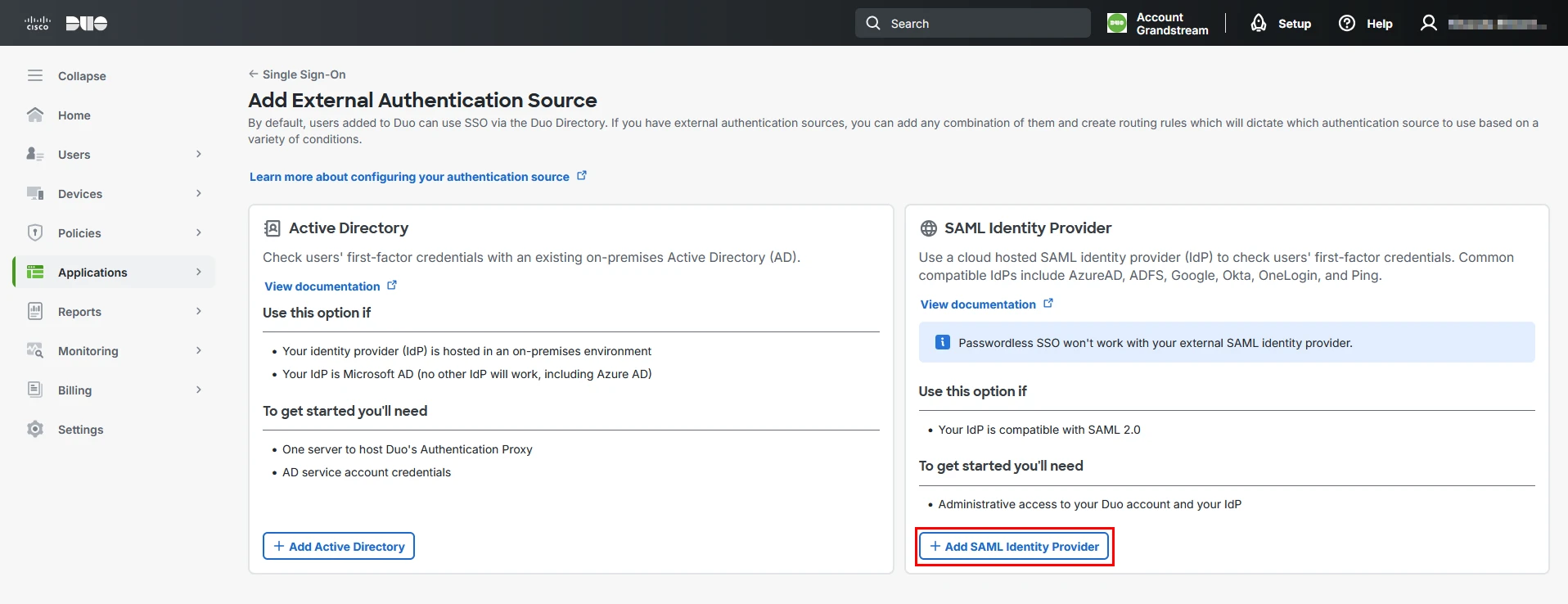Image resolution: width=1568 pixels, height=604 pixels.
Task: Click 'AD service account credentials' bullet
Action: point(367,472)
